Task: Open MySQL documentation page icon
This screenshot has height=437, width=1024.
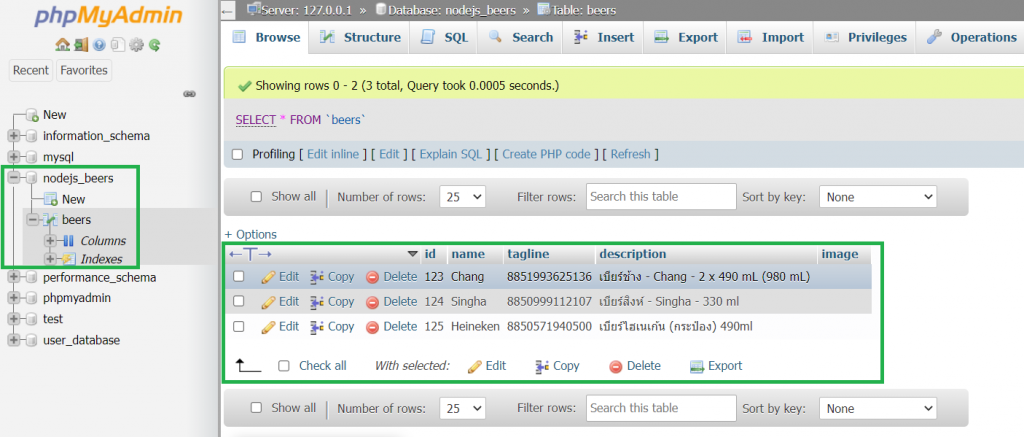Action: pyautogui.click(x=118, y=45)
